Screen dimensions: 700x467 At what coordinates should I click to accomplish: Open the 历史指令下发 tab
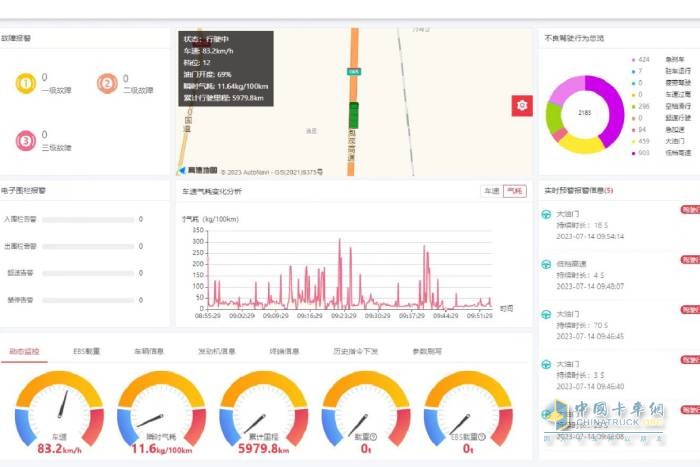356,351
